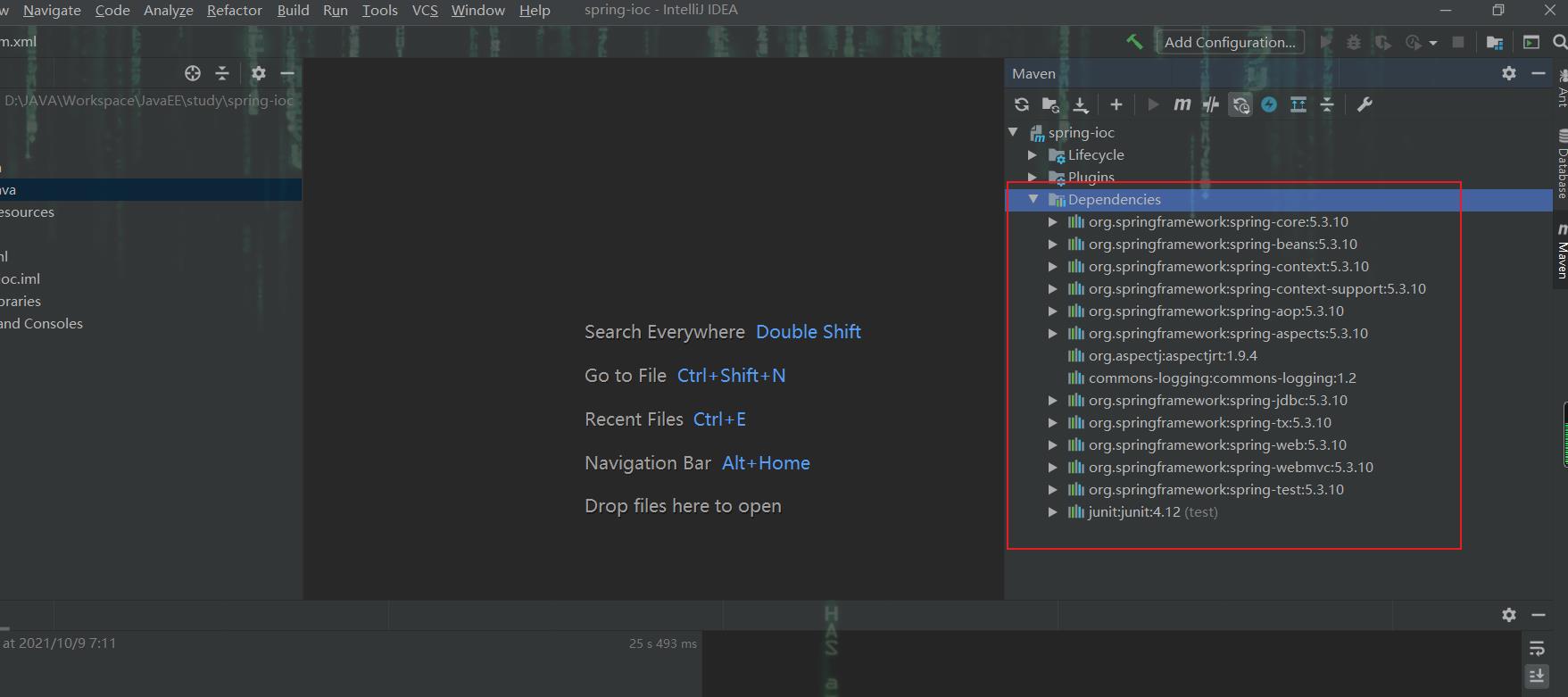1568x697 pixels.
Task: Open the Tools menu
Action: 379,10
